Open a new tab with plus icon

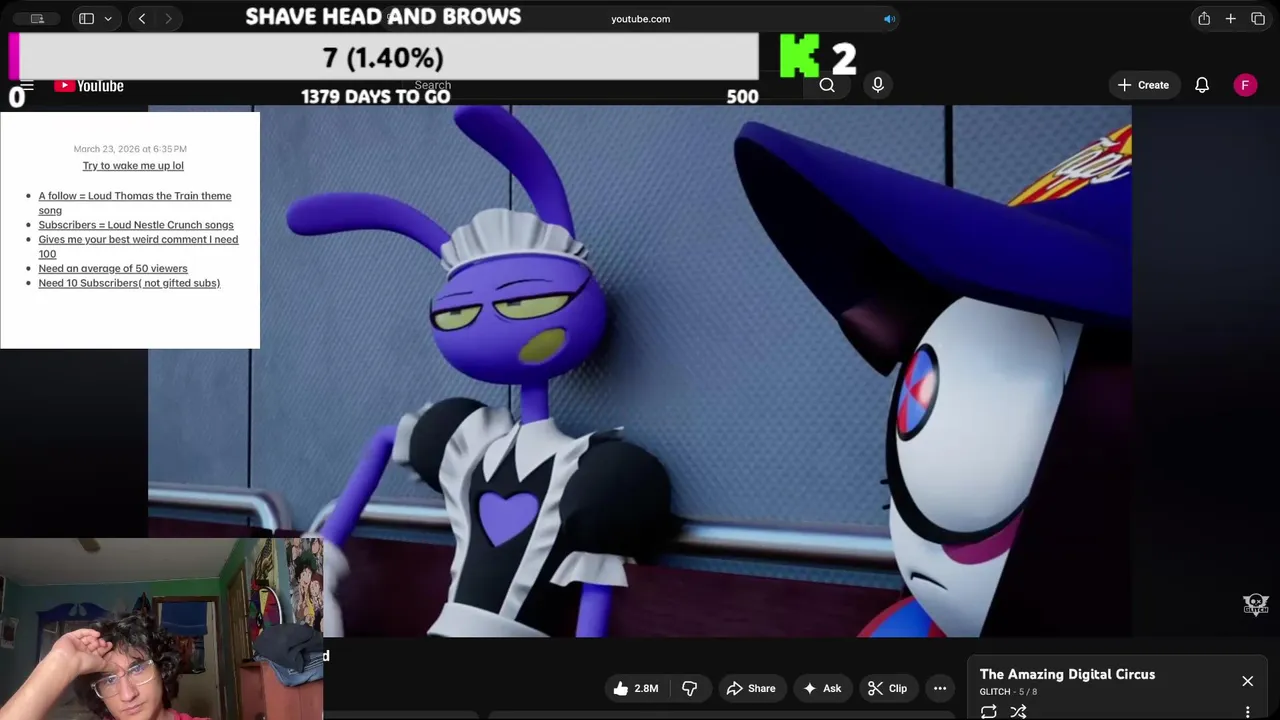(1231, 18)
